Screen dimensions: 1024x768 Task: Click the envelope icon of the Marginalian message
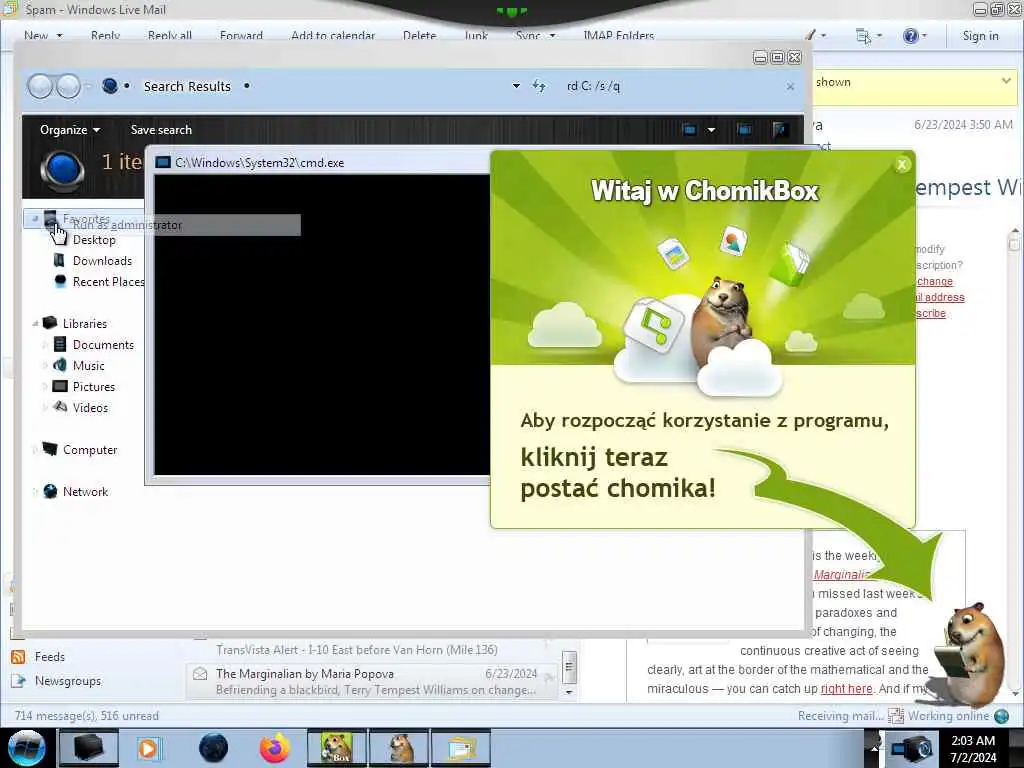pyautogui.click(x=200, y=674)
